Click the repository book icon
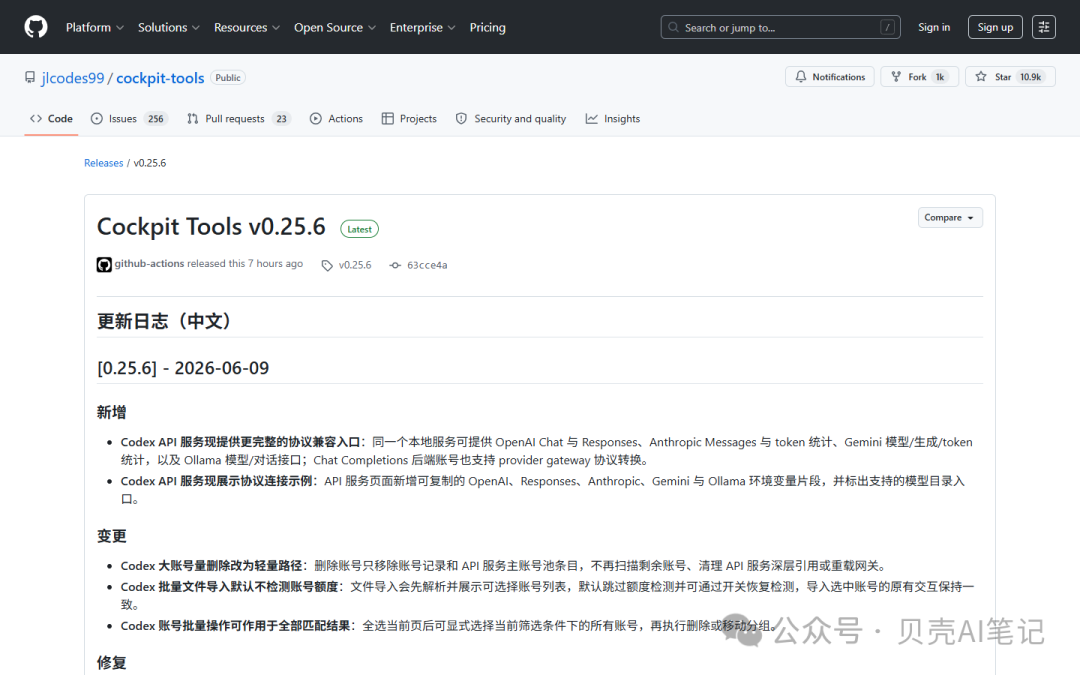This screenshot has width=1080, height=675. pos(30,77)
